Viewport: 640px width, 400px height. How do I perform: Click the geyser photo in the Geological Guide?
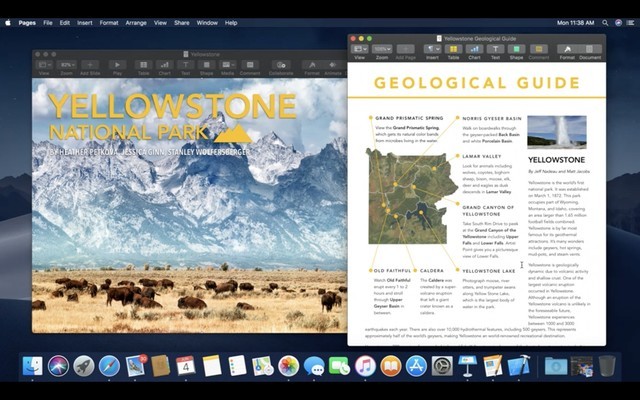tap(556, 132)
